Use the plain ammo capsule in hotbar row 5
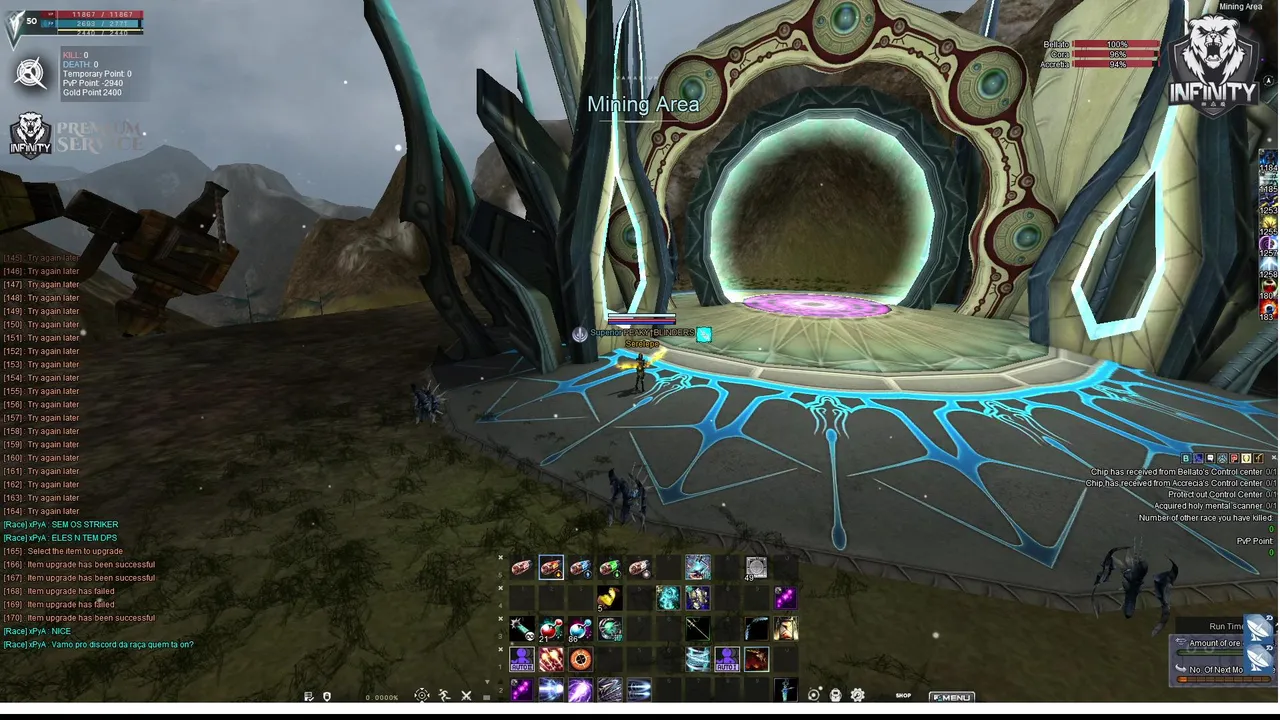The width and height of the screenshot is (1280, 720). coord(522,567)
